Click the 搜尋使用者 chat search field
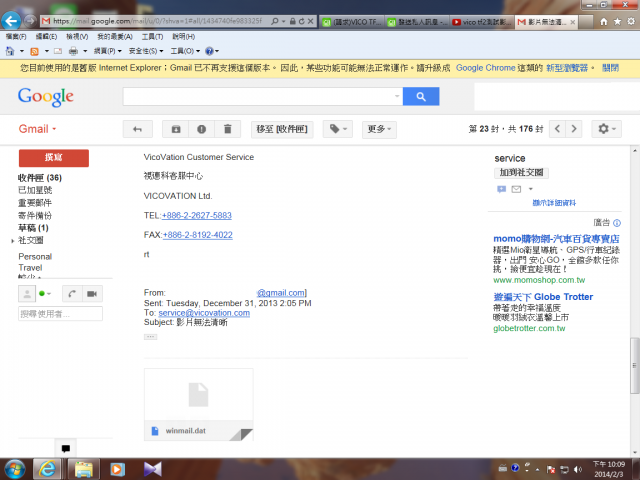The width and height of the screenshot is (640, 480). pos(60,314)
